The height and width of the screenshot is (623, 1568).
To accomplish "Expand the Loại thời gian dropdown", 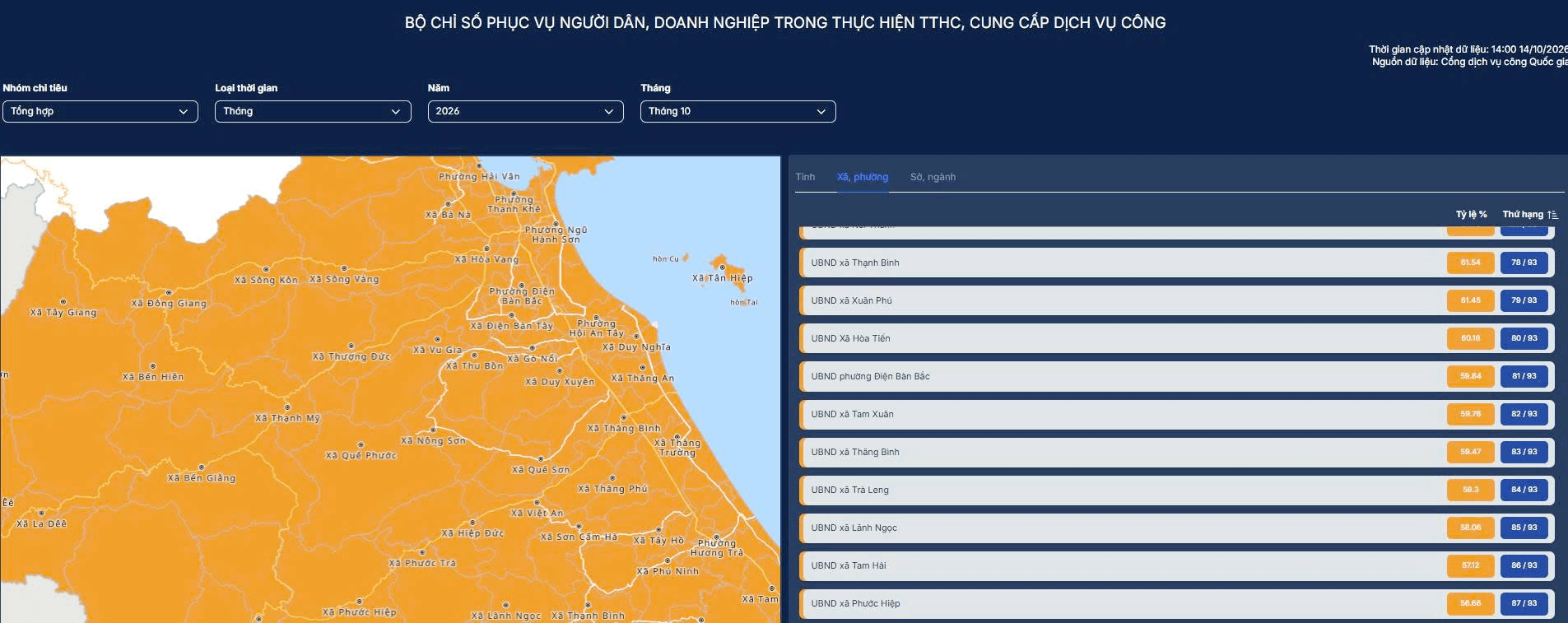I will [x=313, y=111].
